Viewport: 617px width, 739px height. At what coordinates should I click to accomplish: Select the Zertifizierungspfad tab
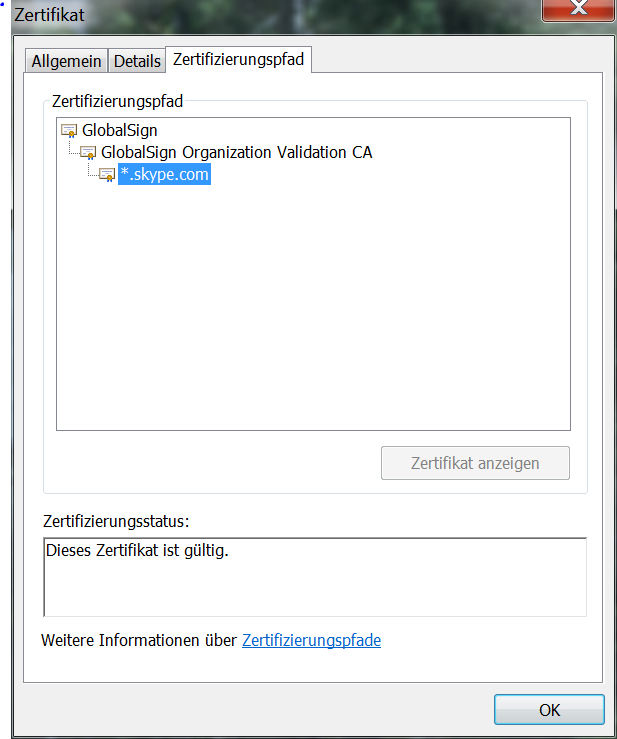coord(239,59)
